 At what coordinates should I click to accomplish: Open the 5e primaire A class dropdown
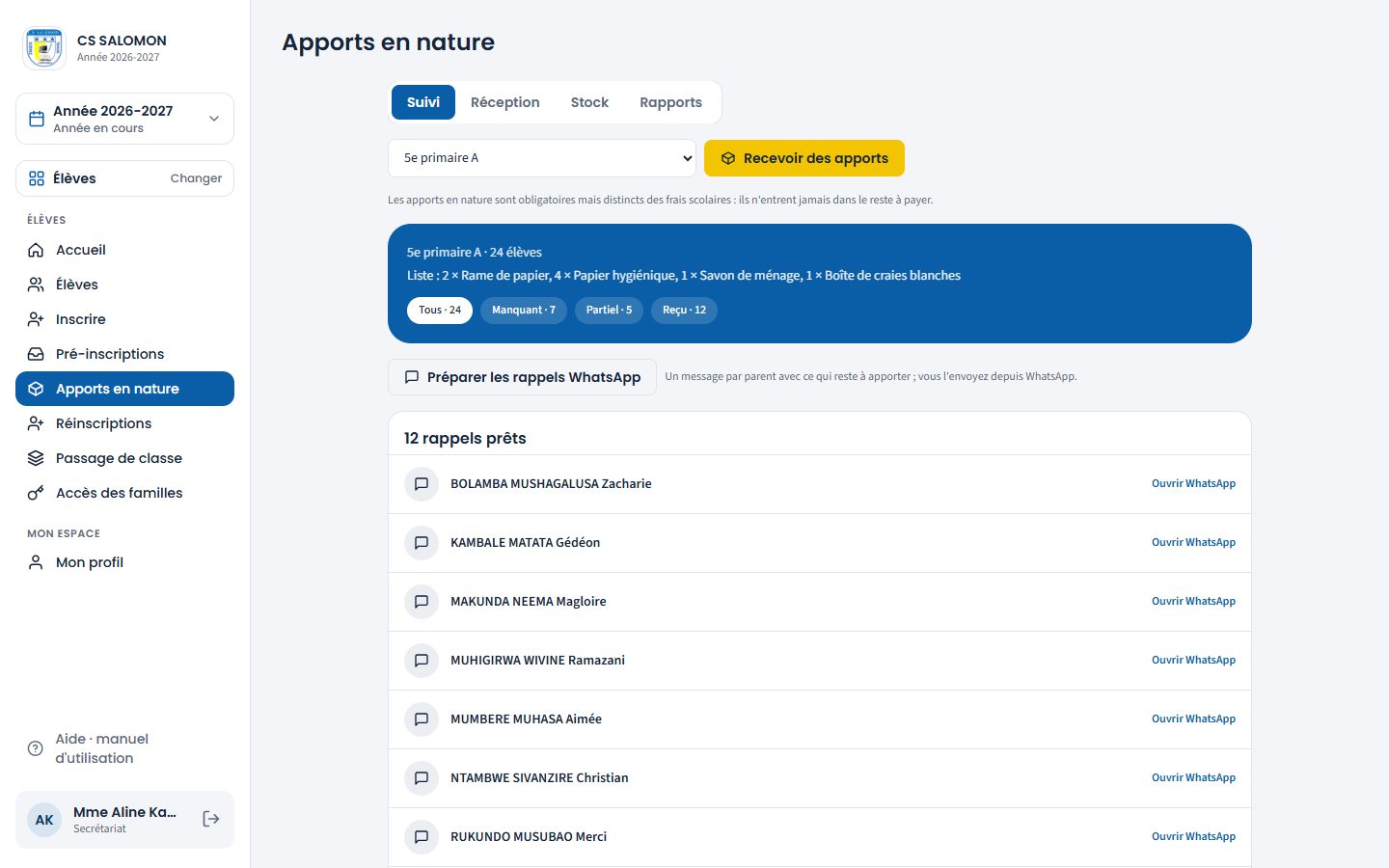542,158
